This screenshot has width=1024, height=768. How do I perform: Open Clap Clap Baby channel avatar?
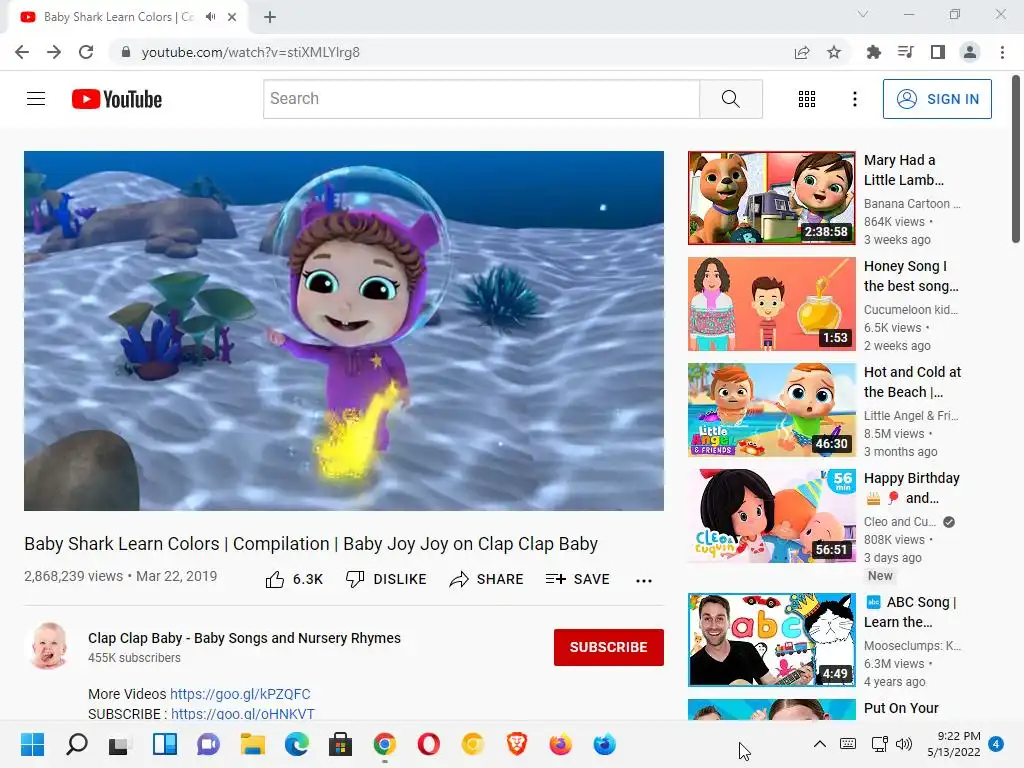[x=49, y=646]
